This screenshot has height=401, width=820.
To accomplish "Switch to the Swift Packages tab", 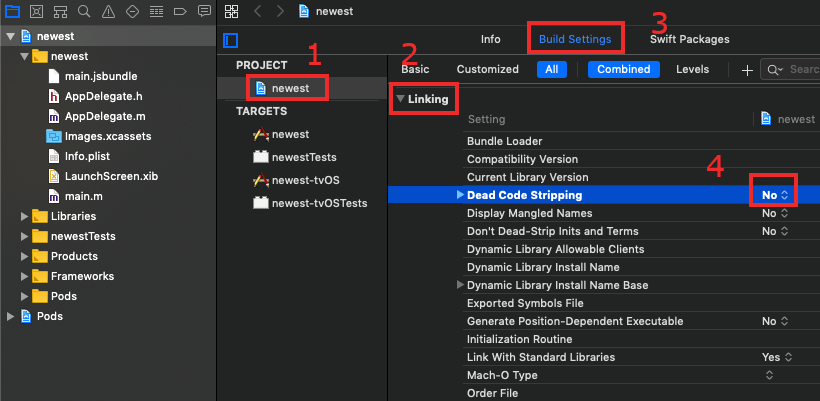I will tap(689, 39).
